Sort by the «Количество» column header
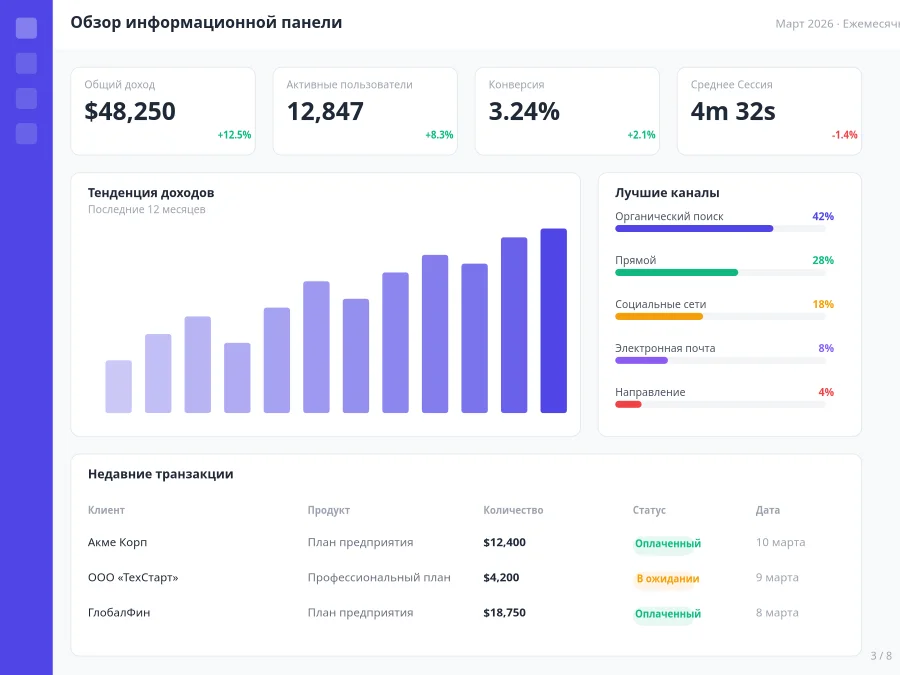Viewport: 900px width, 675px height. (513, 510)
